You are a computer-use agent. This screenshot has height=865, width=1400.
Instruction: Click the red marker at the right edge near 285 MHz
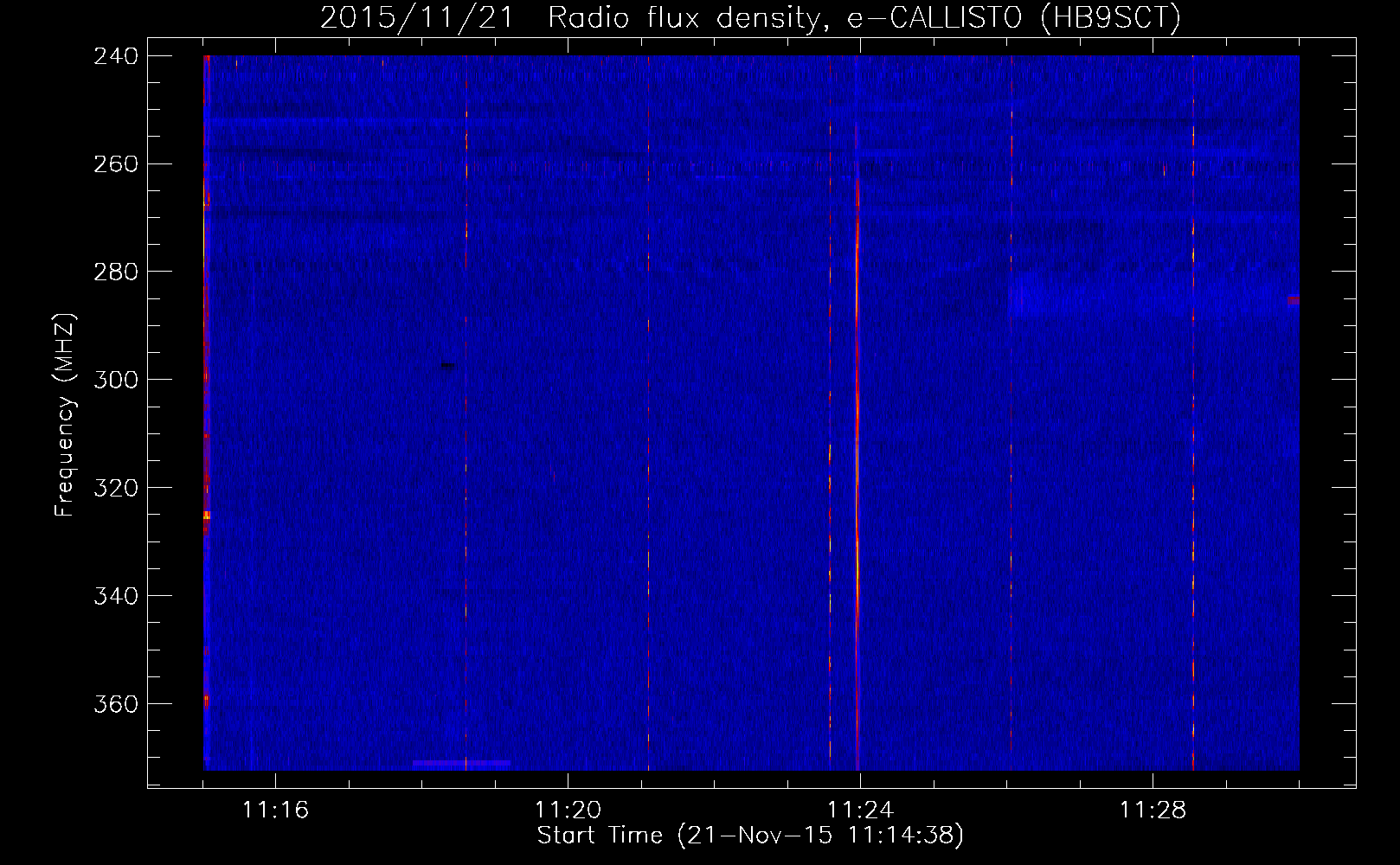(x=1294, y=300)
